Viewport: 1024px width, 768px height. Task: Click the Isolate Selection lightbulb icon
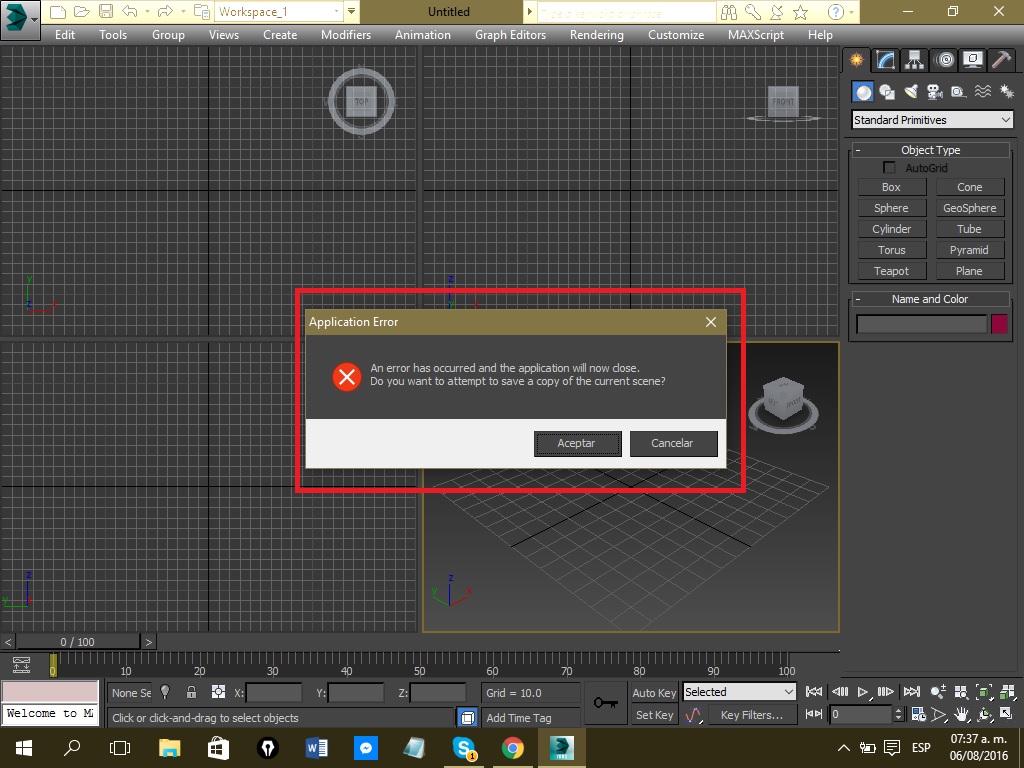coord(165,692)
